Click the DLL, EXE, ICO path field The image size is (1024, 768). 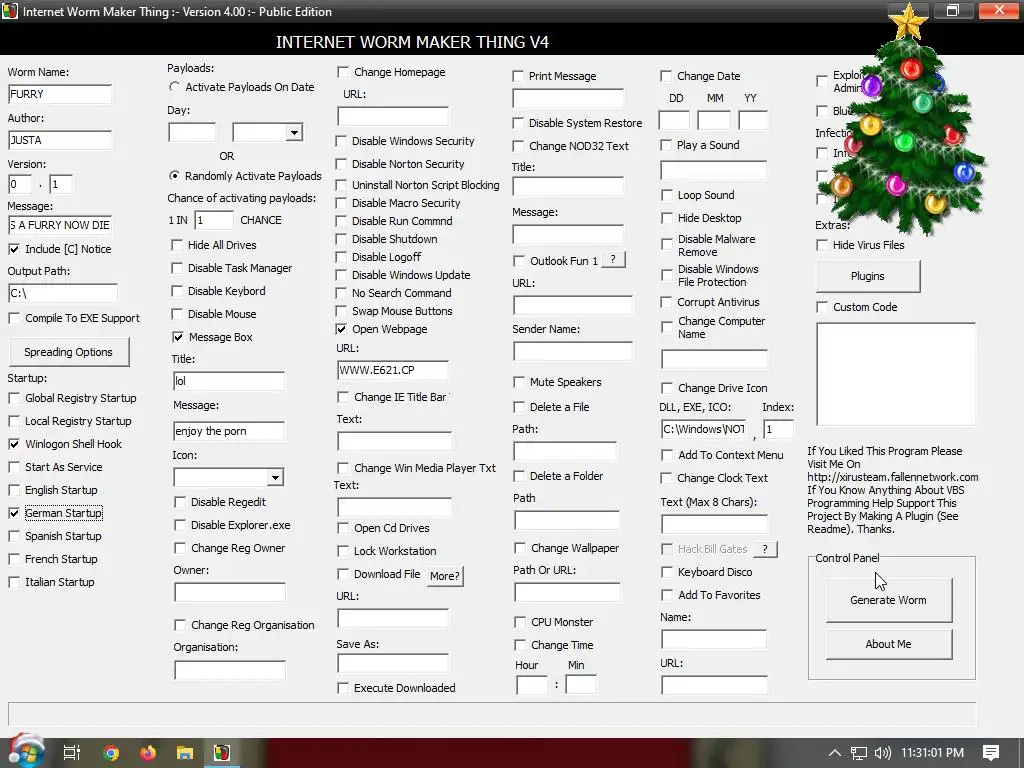tap(703, 429)
